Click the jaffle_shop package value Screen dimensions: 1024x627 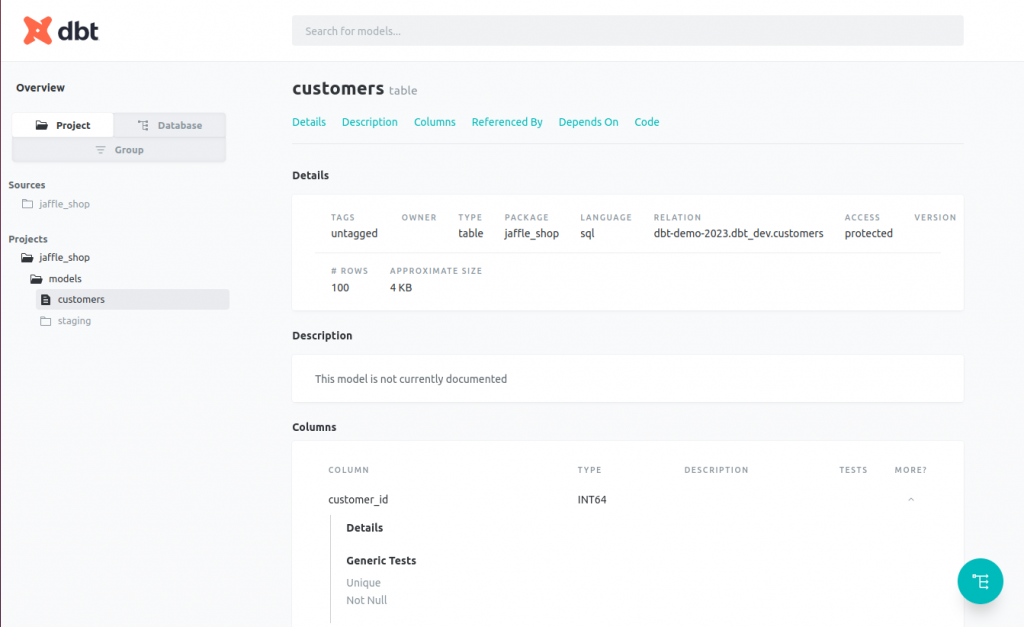click(532, 233)
